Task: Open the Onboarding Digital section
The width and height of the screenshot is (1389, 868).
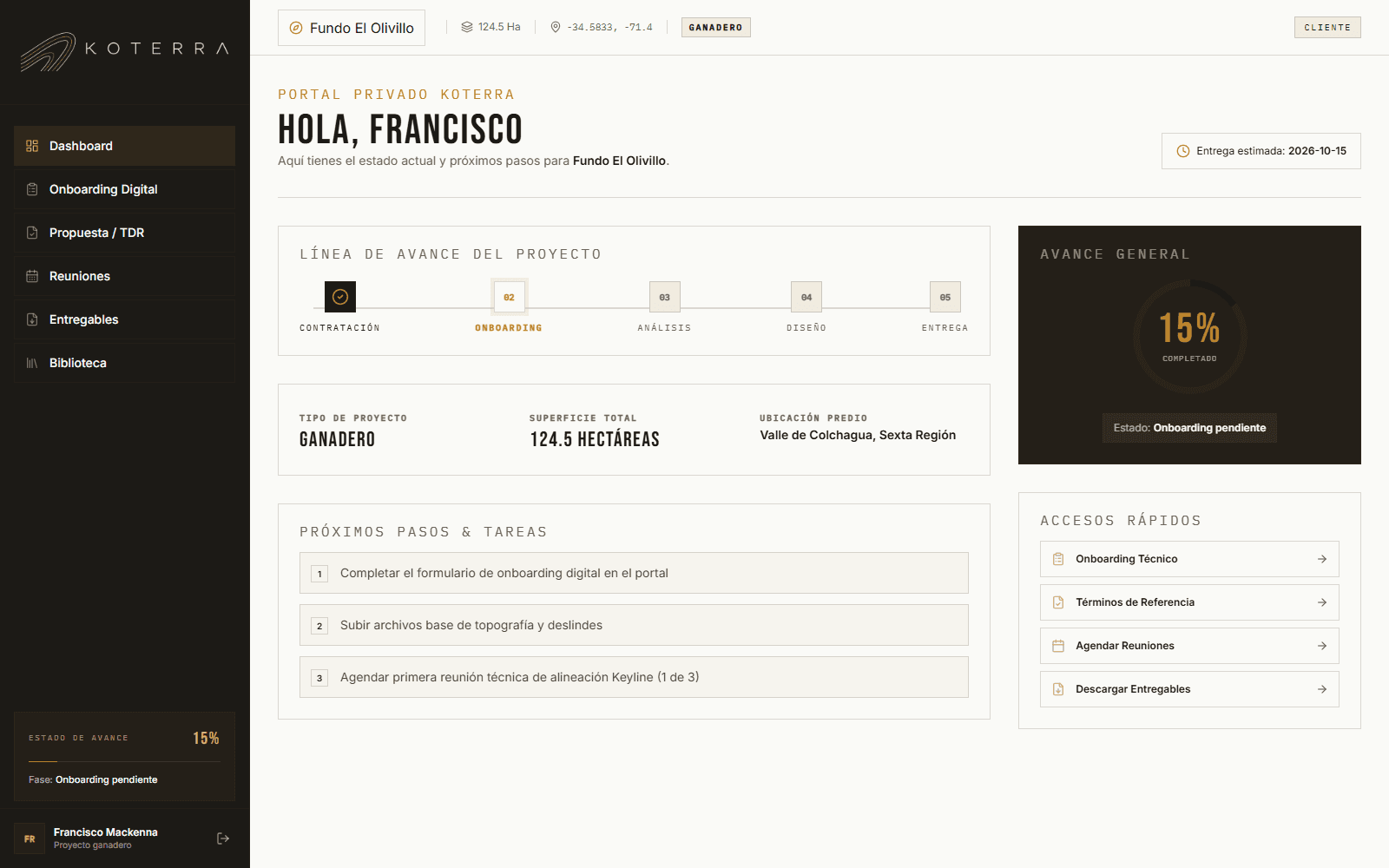Action: pos(124,189)
